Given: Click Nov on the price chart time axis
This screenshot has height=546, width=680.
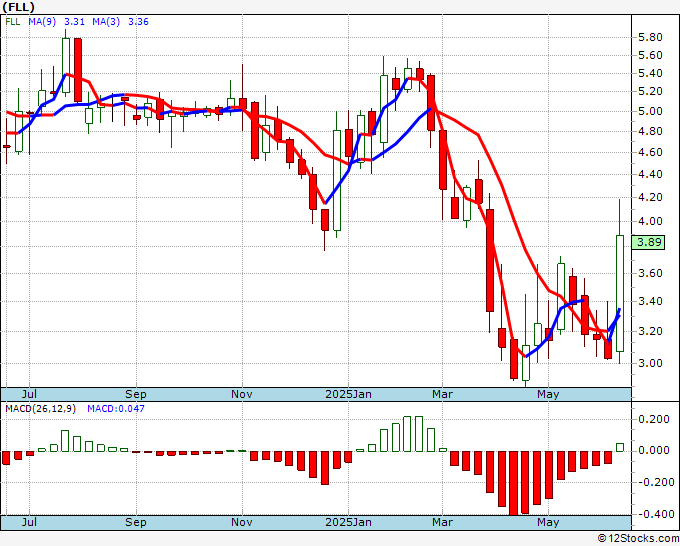Looking at the screenshot, I should [x=242, y=394].
